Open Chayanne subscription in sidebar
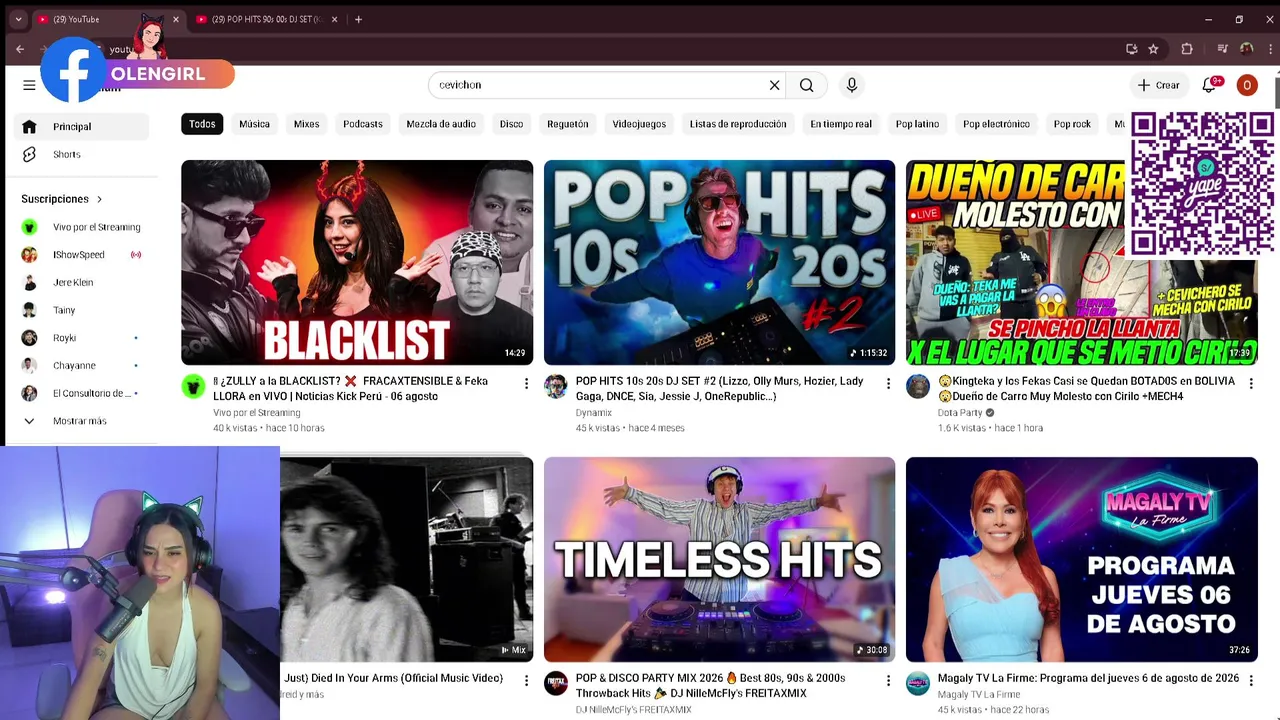Viewport: 1280px width, 720px height. coord(82,366)
